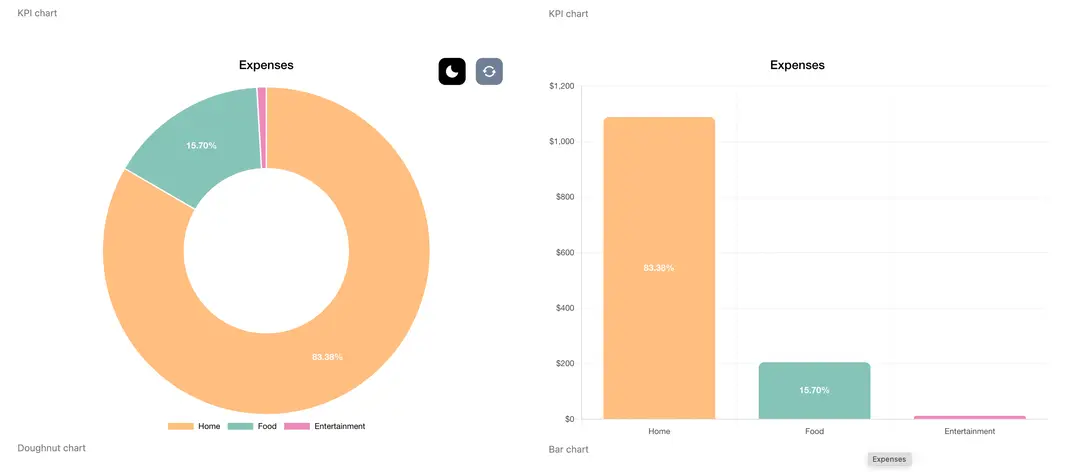The width and height of the screenshot is (1080, 472).
Task: Select the "Bar chart" section label
Action: (x=569, y=450)
